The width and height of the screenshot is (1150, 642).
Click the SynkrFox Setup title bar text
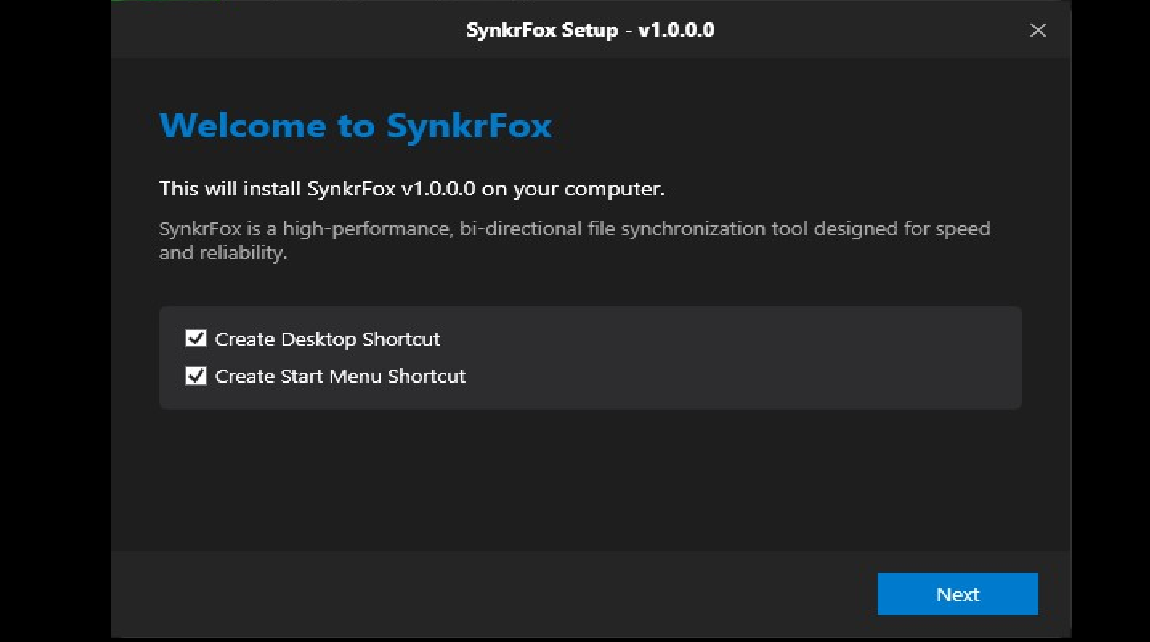(590, 30)
